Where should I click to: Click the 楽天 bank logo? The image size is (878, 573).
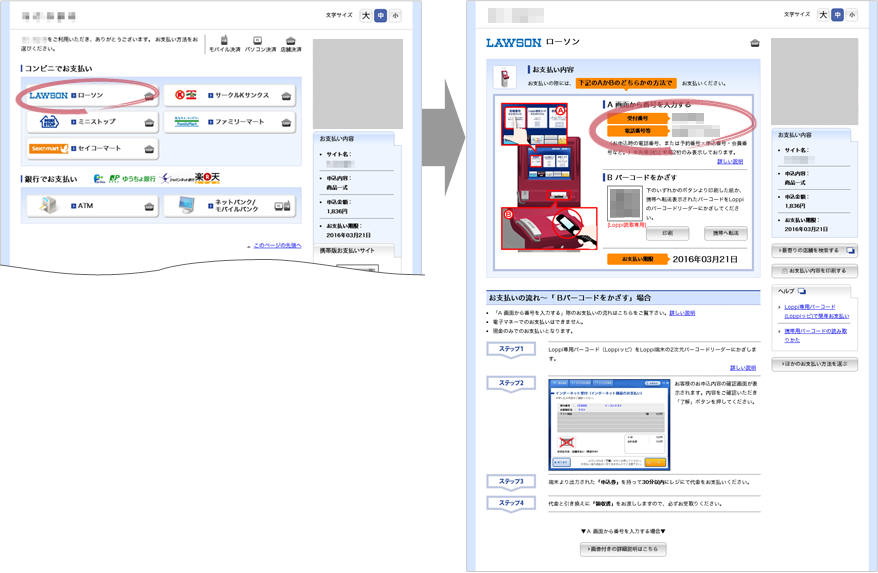click(207, 178)
